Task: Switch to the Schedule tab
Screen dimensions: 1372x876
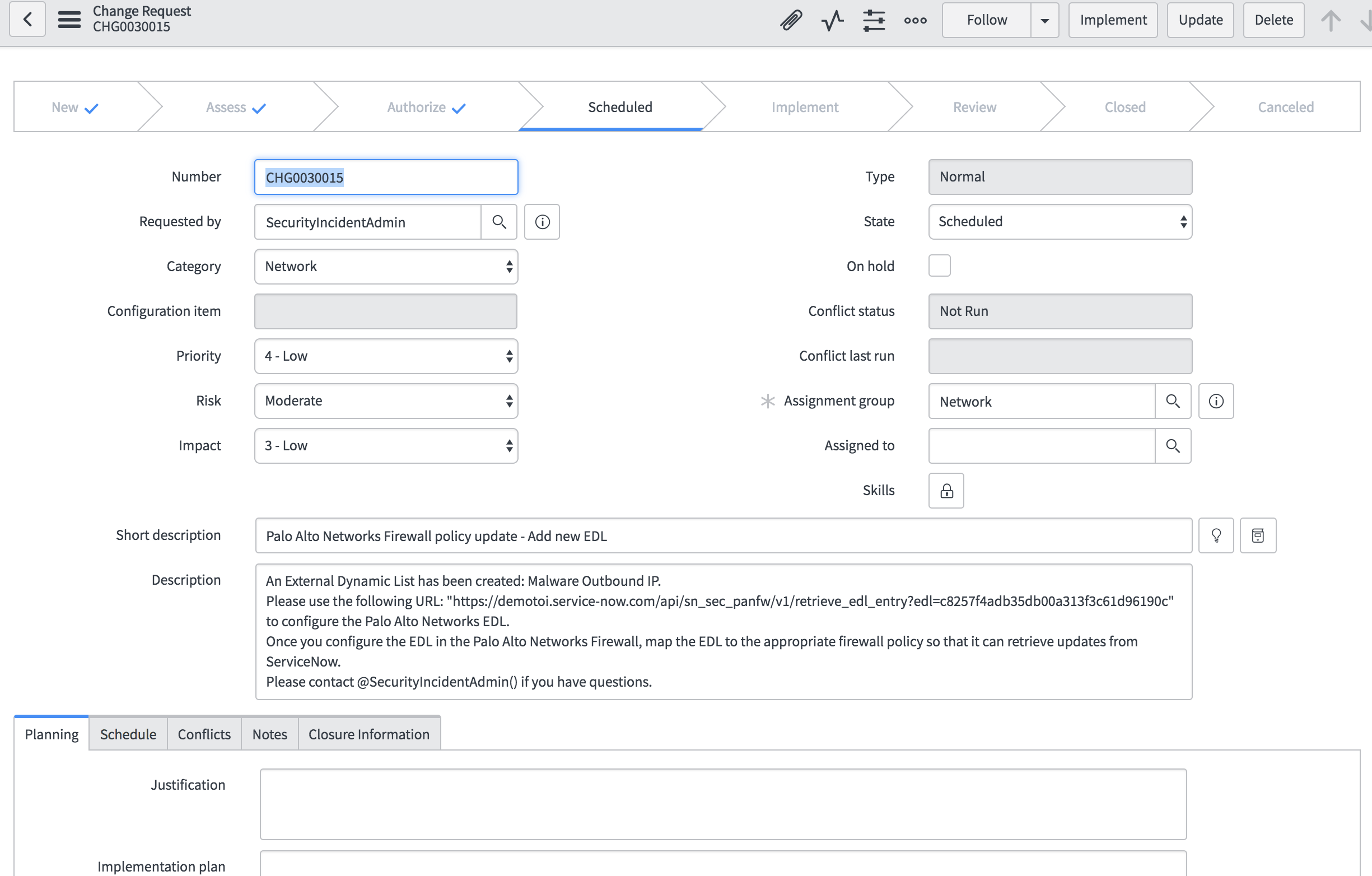Action: click(128, 734)
